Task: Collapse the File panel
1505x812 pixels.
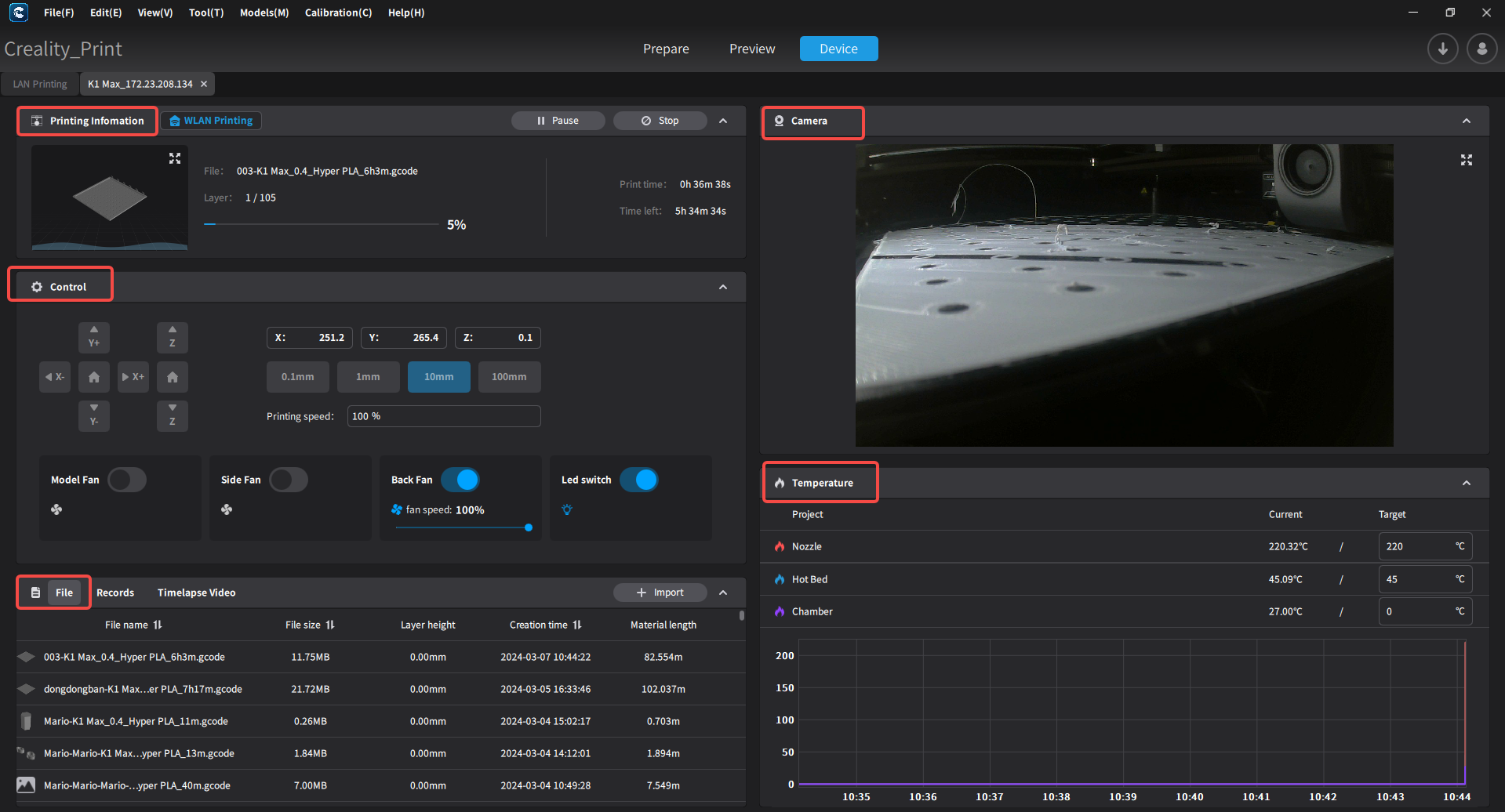Action: click(x=723, y=593)
